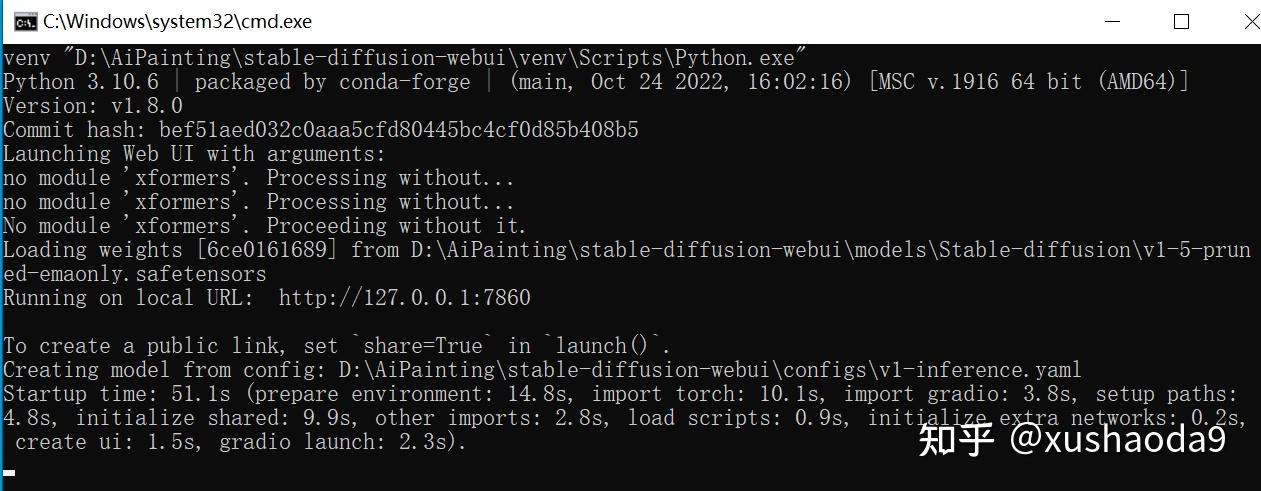The image size is (1261, 491).
Task: Click the title bar text C:\Windows\system32\cmd.exe
Action: pyautogui.click(x=177, y=21)
